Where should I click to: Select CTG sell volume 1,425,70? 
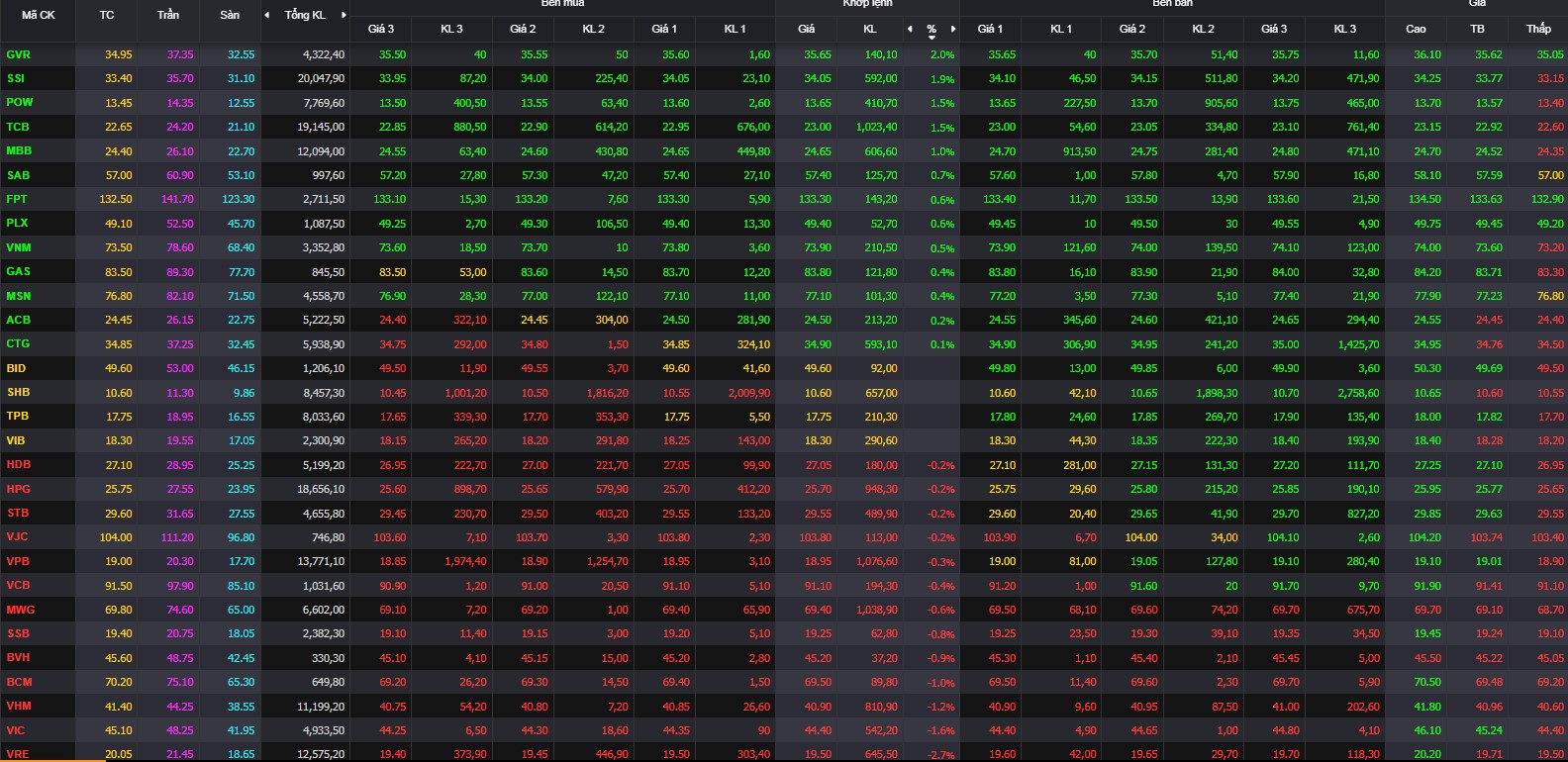point(1358,344)
